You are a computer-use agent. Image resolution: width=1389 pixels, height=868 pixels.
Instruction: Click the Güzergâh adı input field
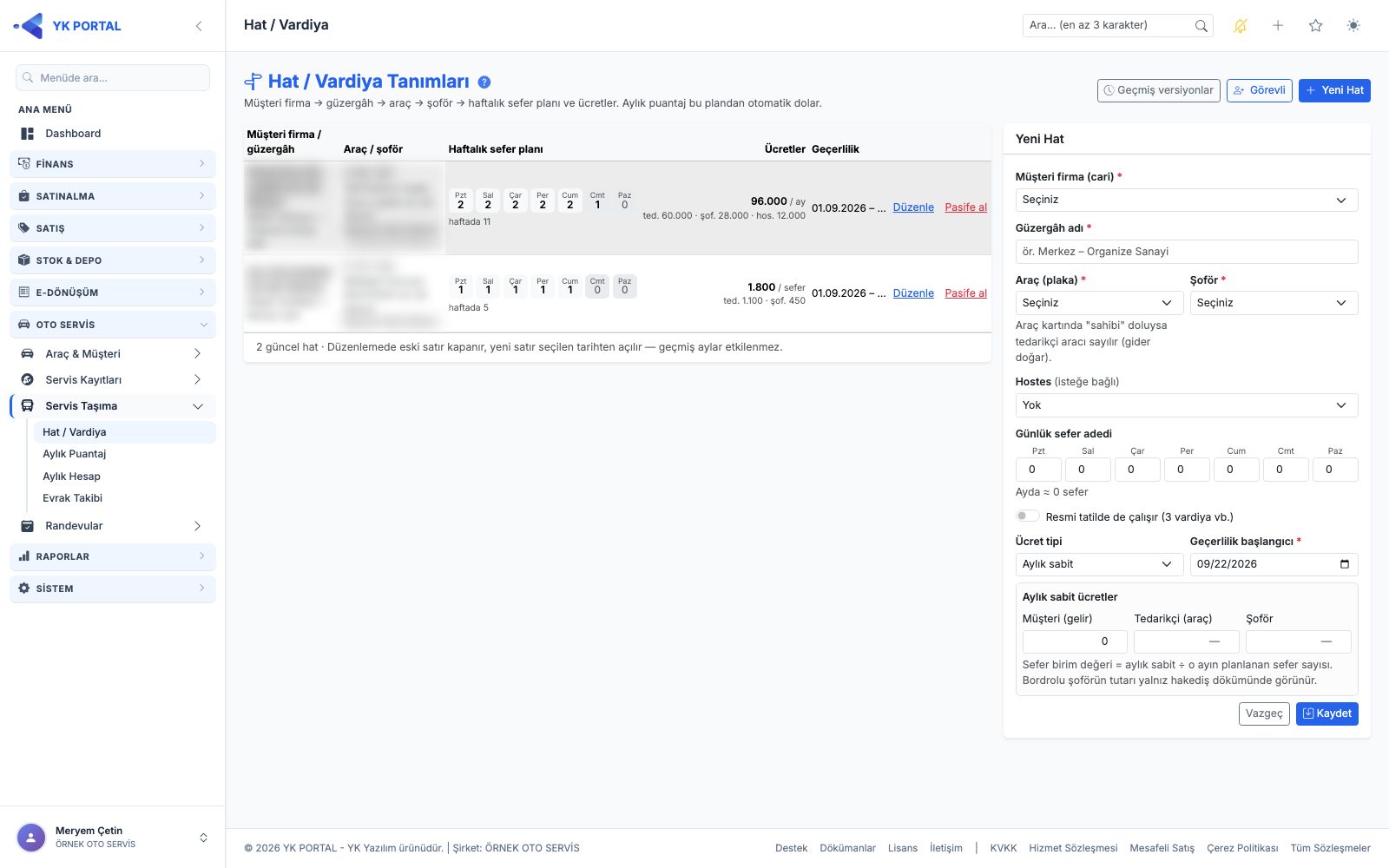1187,252
